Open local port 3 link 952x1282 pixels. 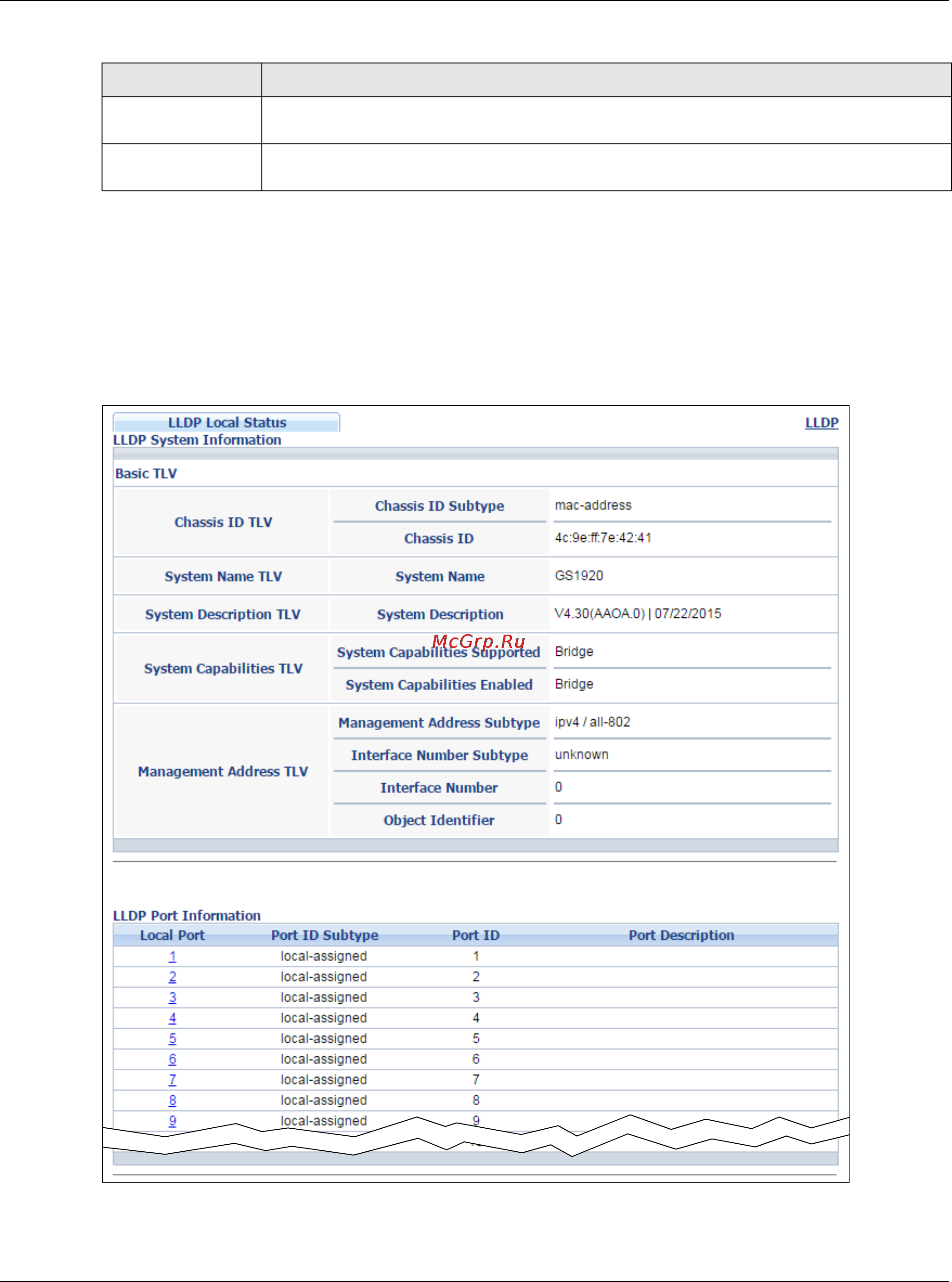click(x=173, y=998)
